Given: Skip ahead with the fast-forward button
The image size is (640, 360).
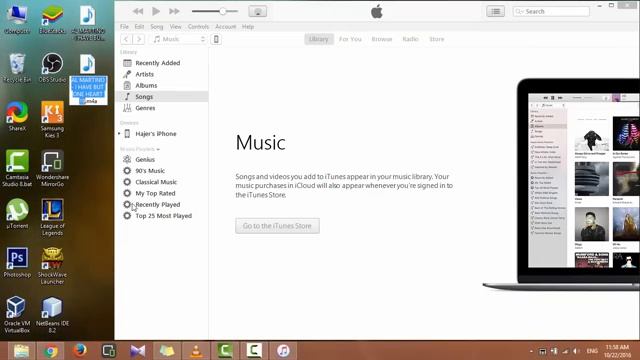Looking at the screenshot, I should (x=174, y=11).
